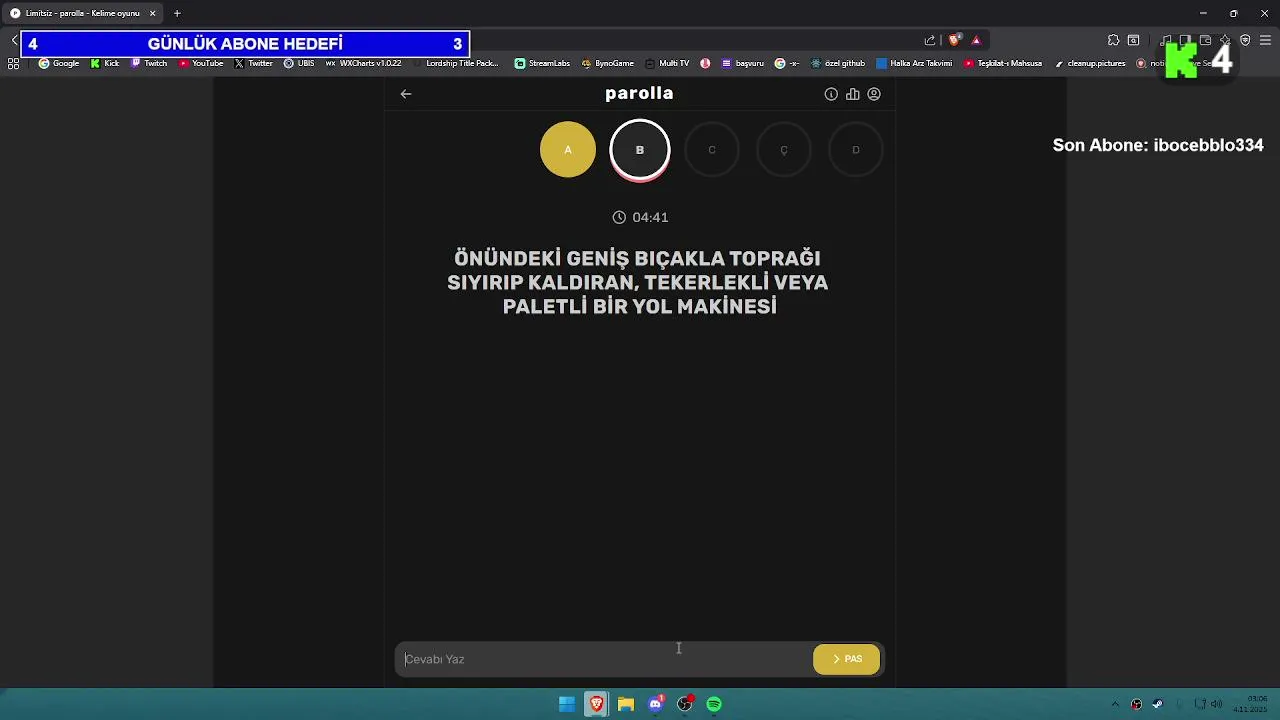Image resolution: width=1280 pixels, height=720 pixels.
Task: Open the WXCharts v1.0.22 bookmark
Action: tap(364, 63)
